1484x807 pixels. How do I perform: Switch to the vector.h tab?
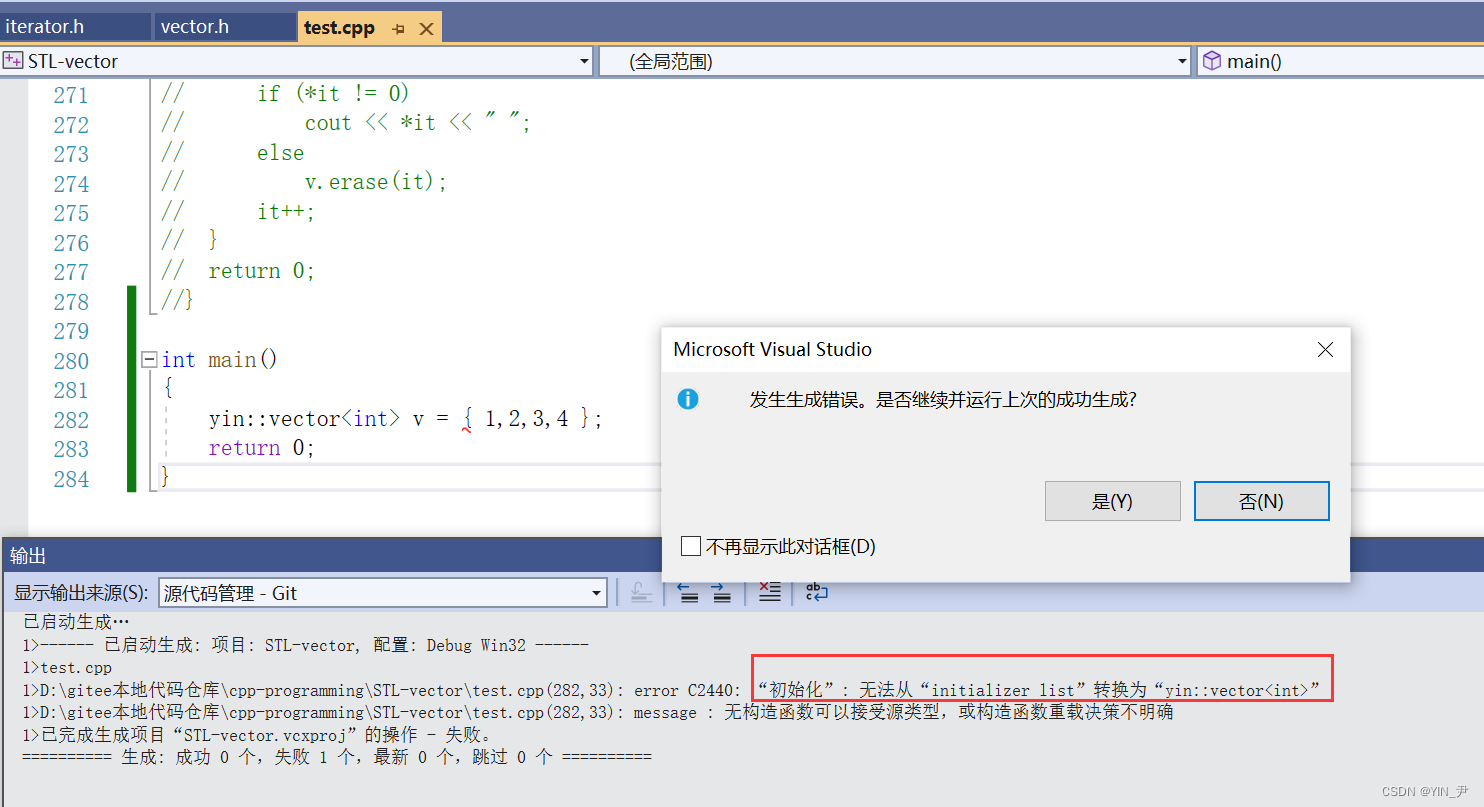click(224, 27)
